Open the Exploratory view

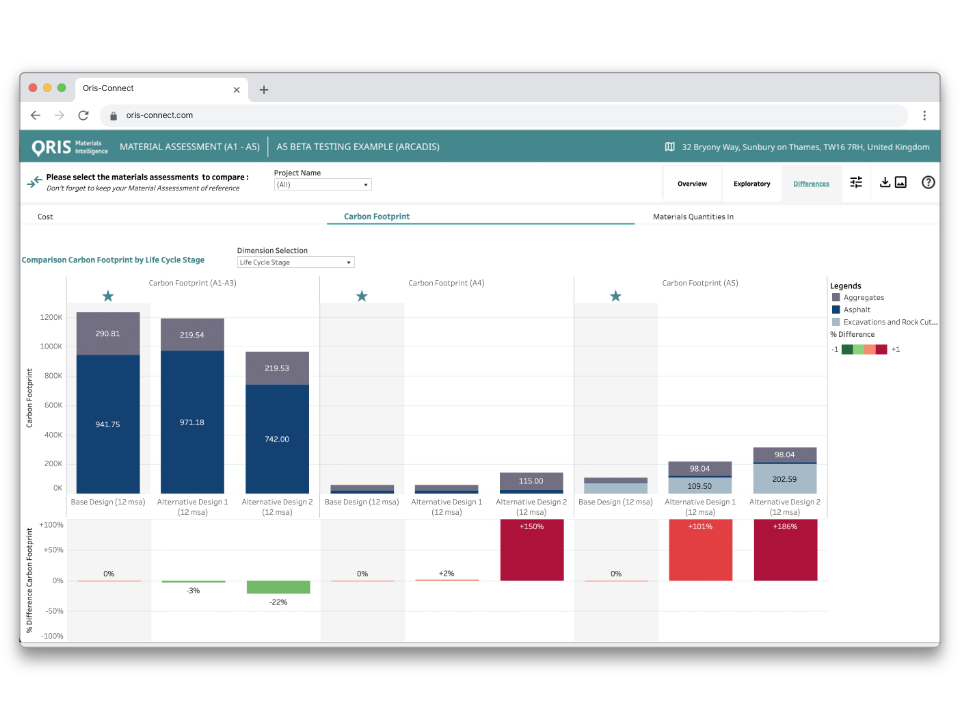(752, 184)
